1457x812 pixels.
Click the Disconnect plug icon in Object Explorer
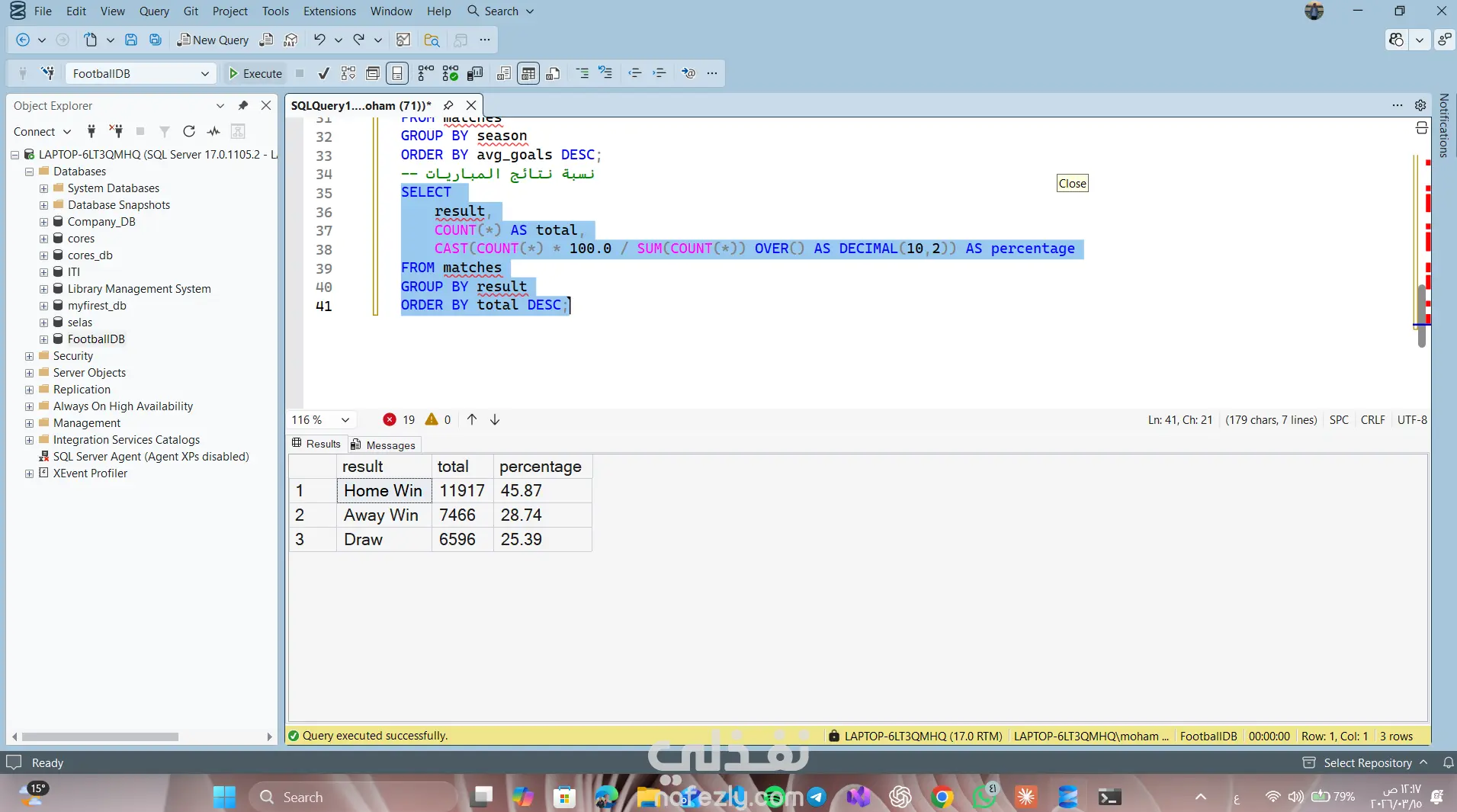(116, 131)
